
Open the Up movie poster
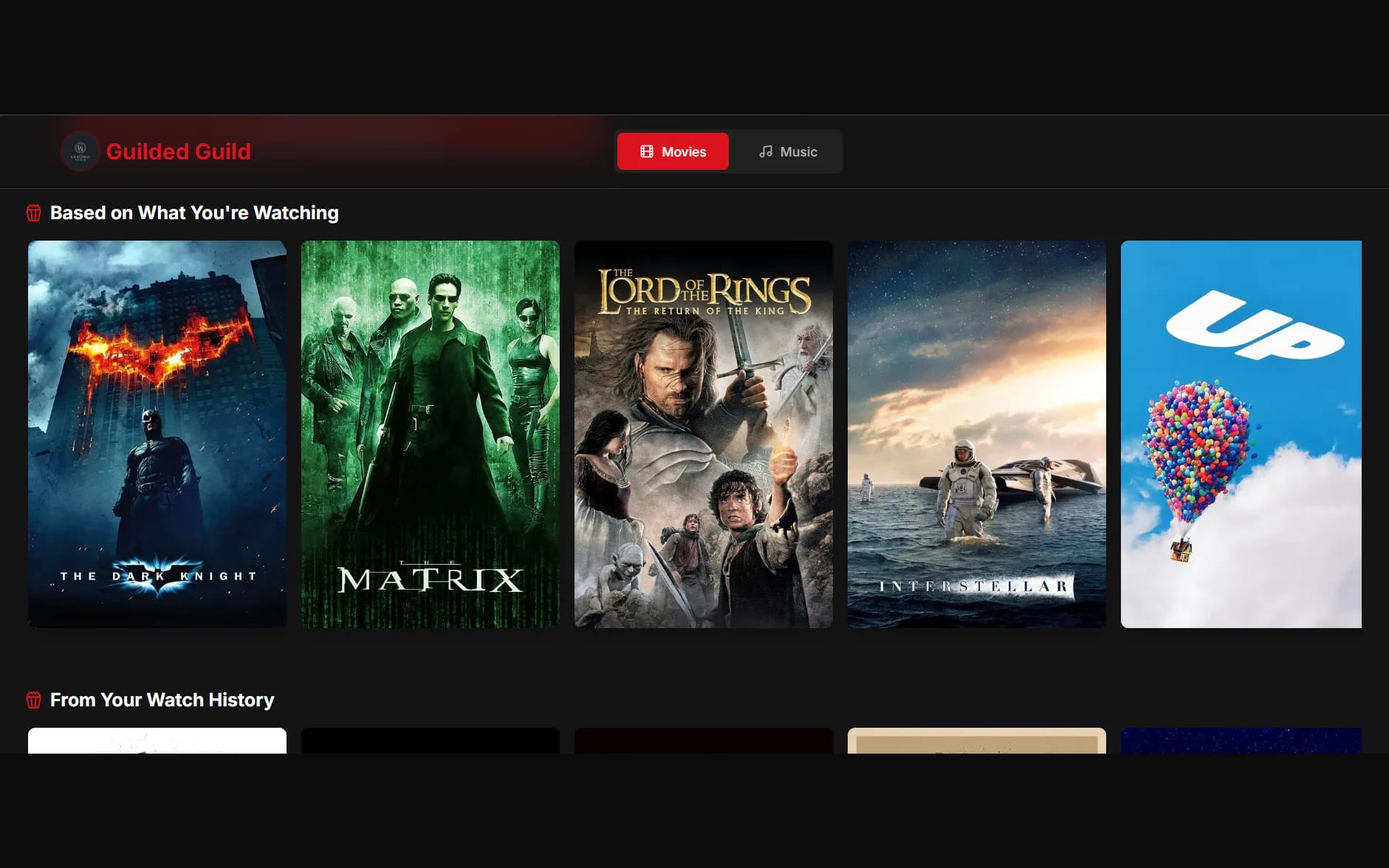1241,434
